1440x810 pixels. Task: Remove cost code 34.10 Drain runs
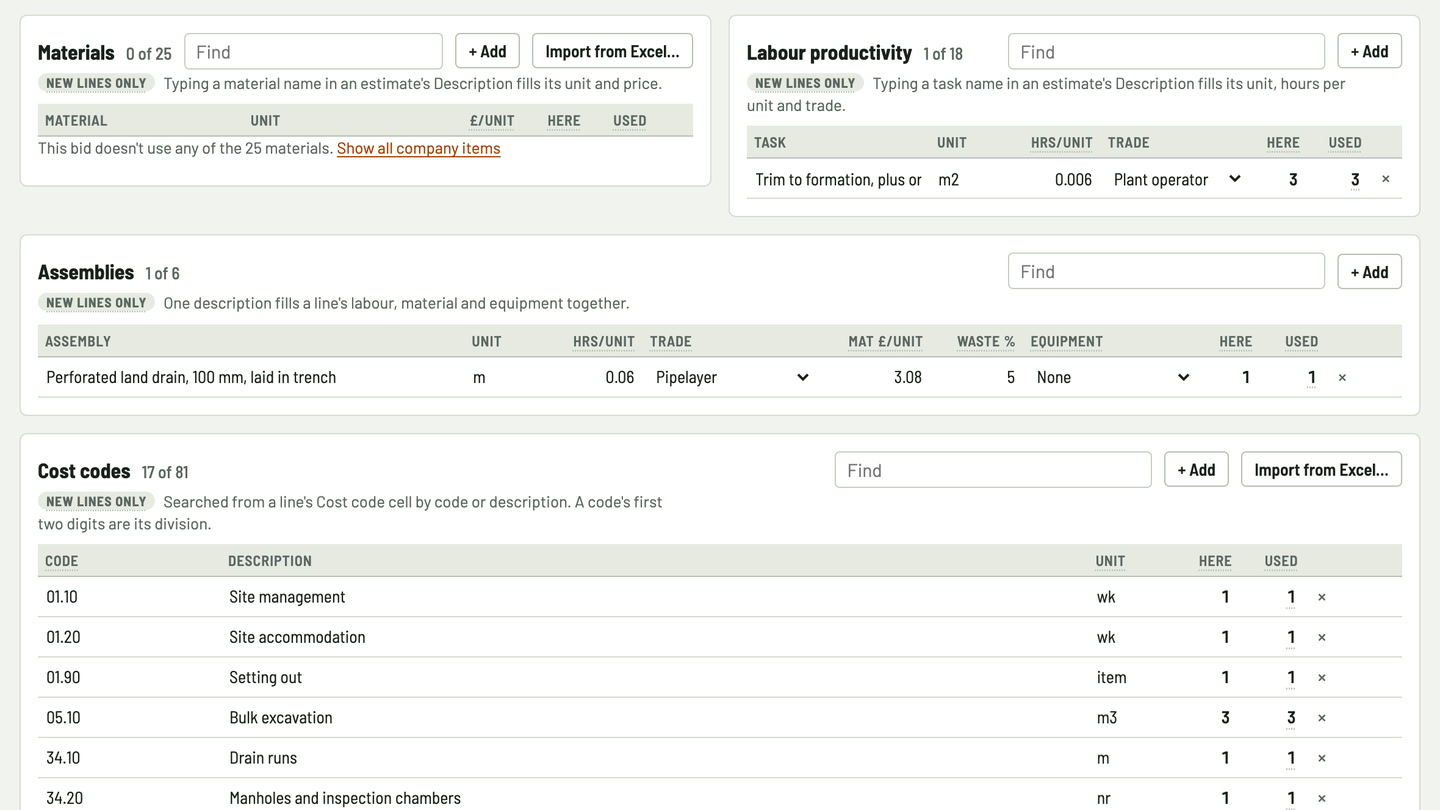[1321, 758]
